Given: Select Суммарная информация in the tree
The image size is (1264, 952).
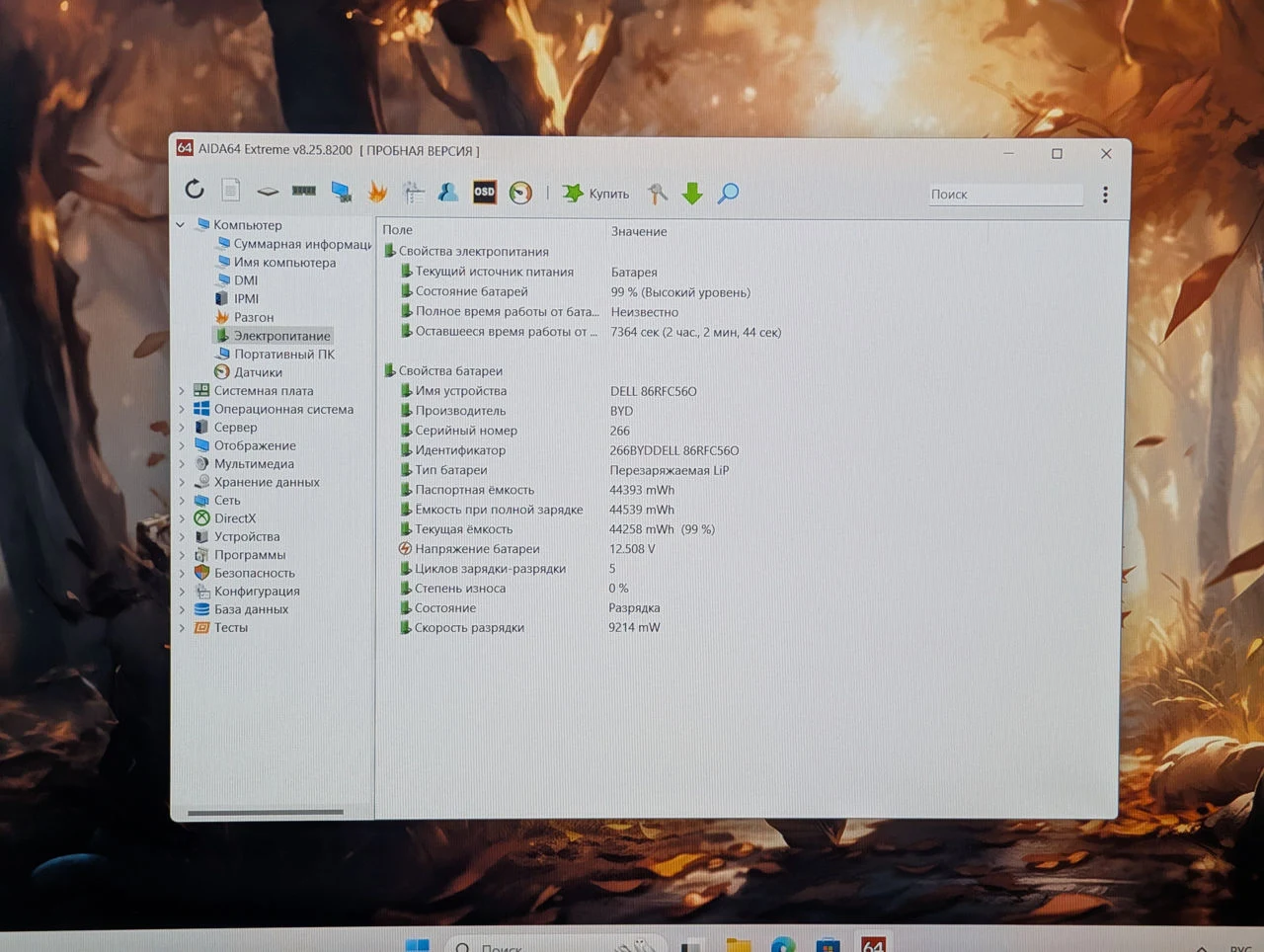Looking at the screenshot, I should (293, 244).
